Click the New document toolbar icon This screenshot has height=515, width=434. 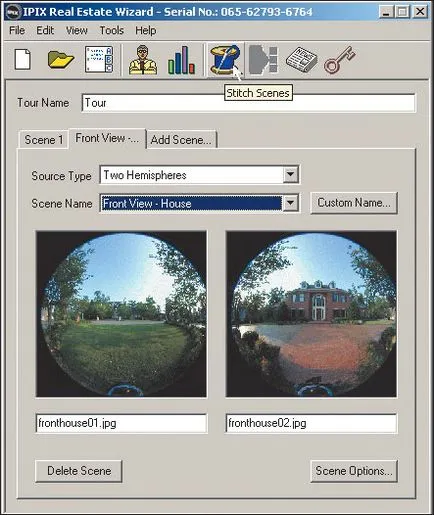click(23, 59)
